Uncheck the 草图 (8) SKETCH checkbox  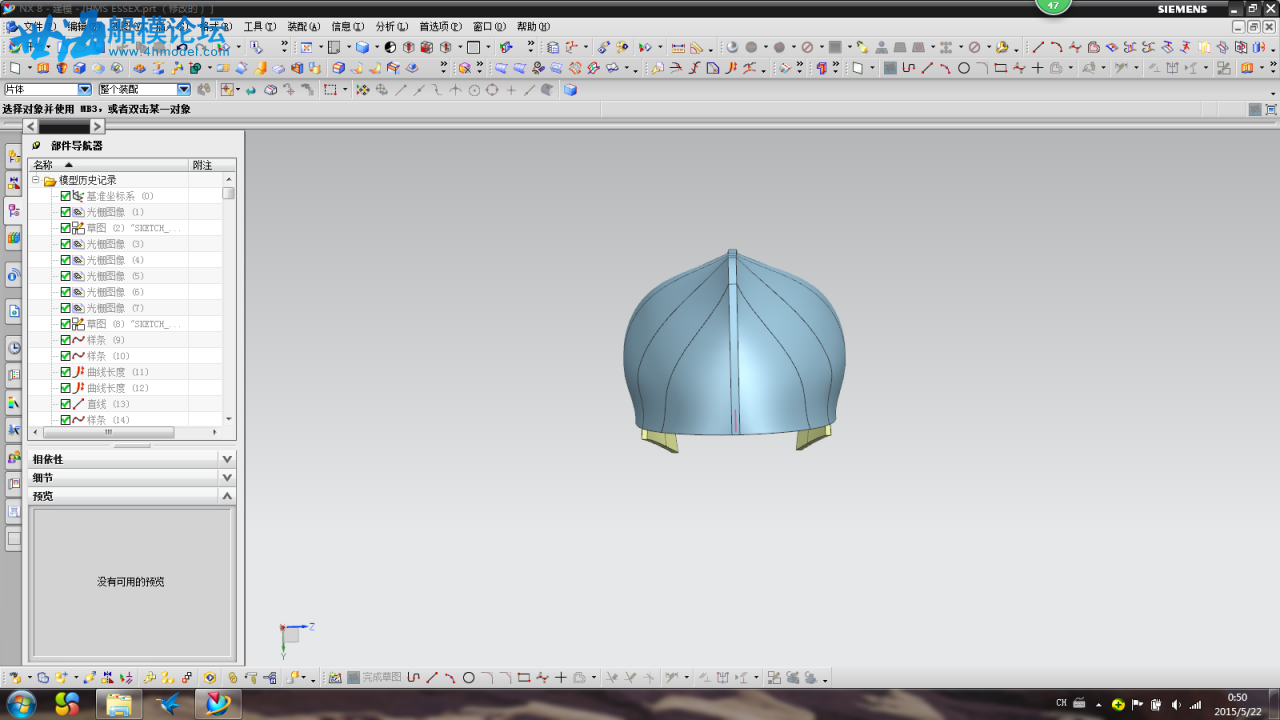66,324
